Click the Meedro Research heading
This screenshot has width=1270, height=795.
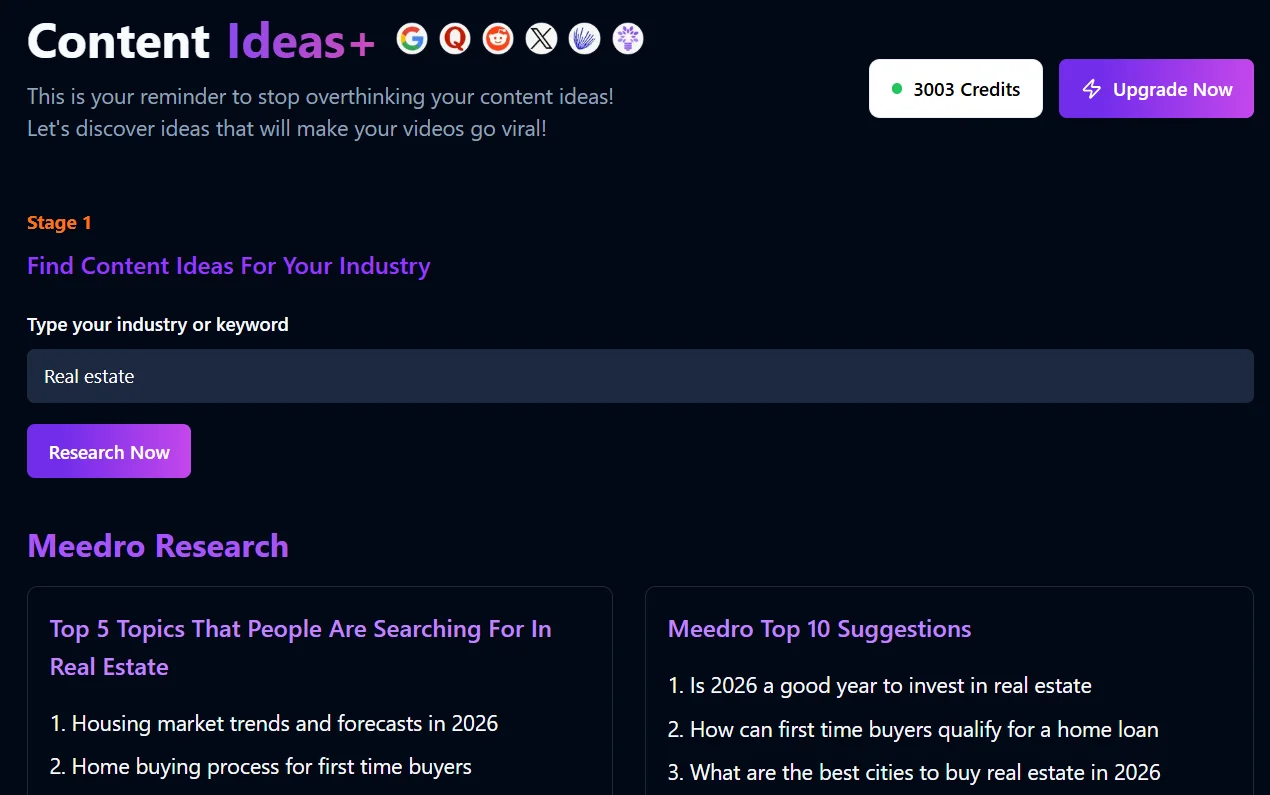click(x=157, y=546)
